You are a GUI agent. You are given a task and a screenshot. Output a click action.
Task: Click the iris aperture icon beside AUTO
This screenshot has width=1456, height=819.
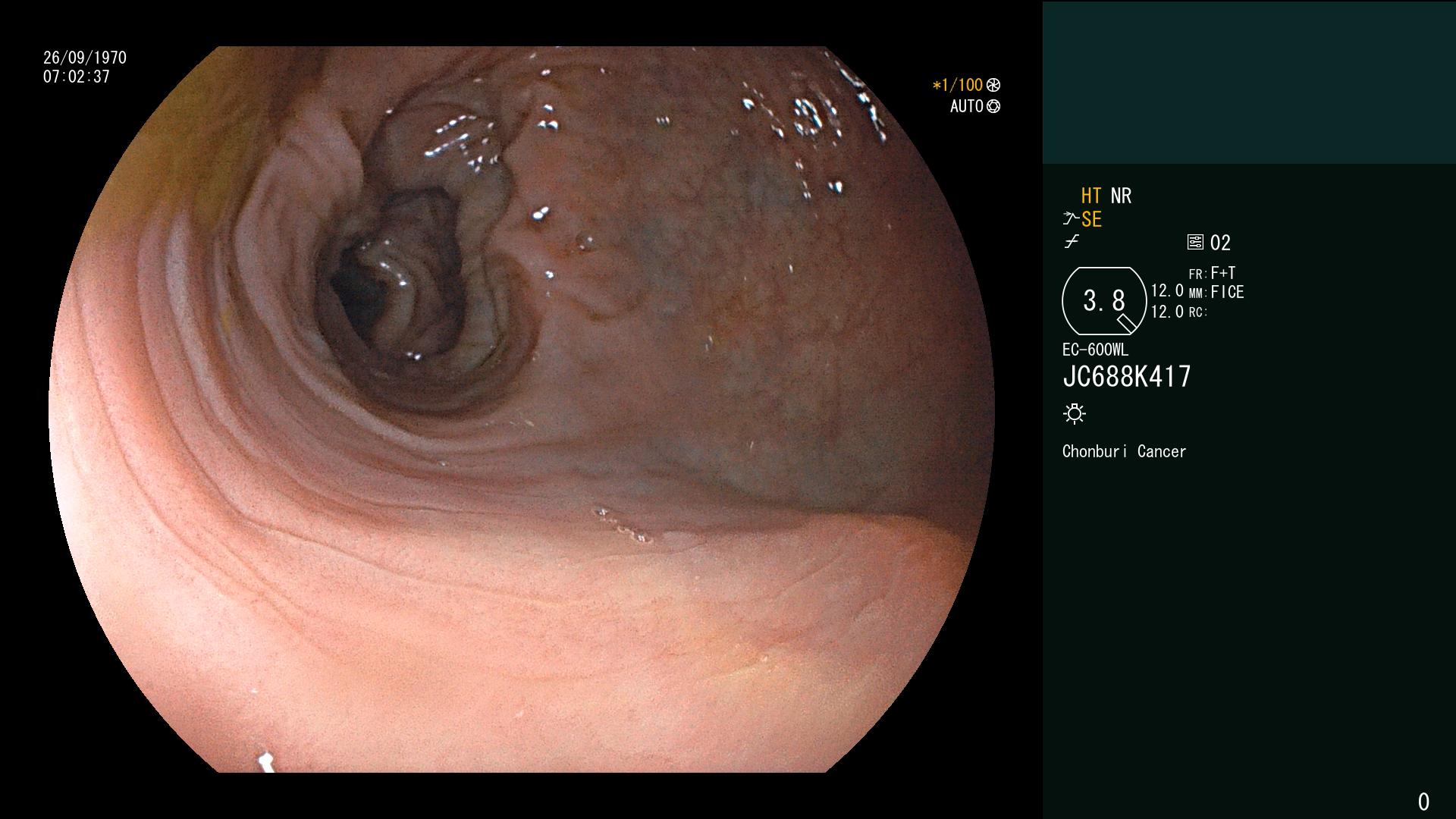pyautogui.click(x=993, y=107)
